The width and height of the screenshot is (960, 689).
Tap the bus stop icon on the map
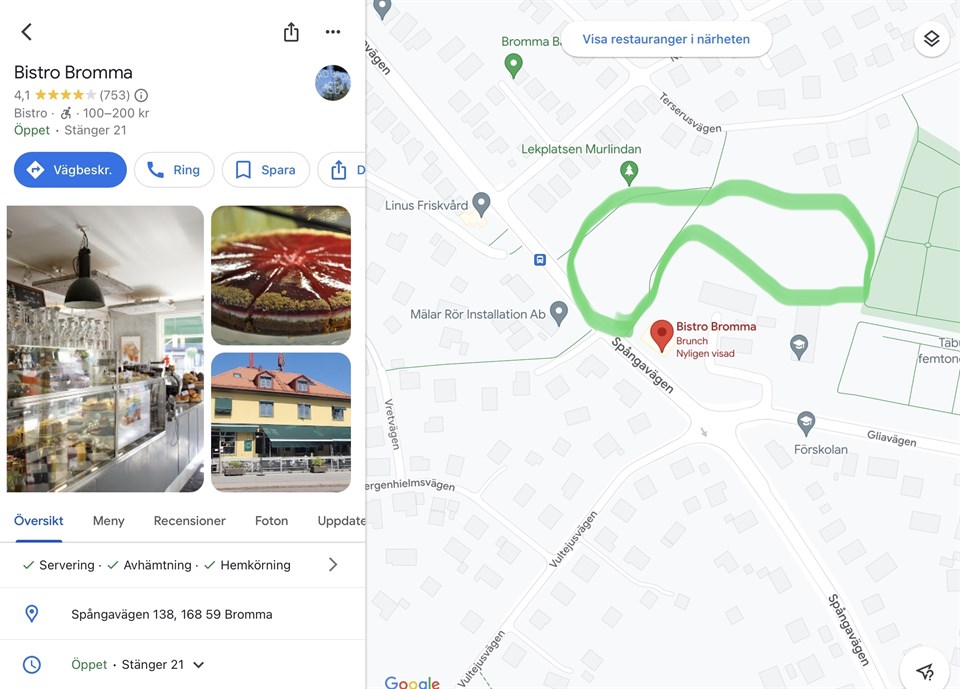pyautogui.click(x=540, y=260)
